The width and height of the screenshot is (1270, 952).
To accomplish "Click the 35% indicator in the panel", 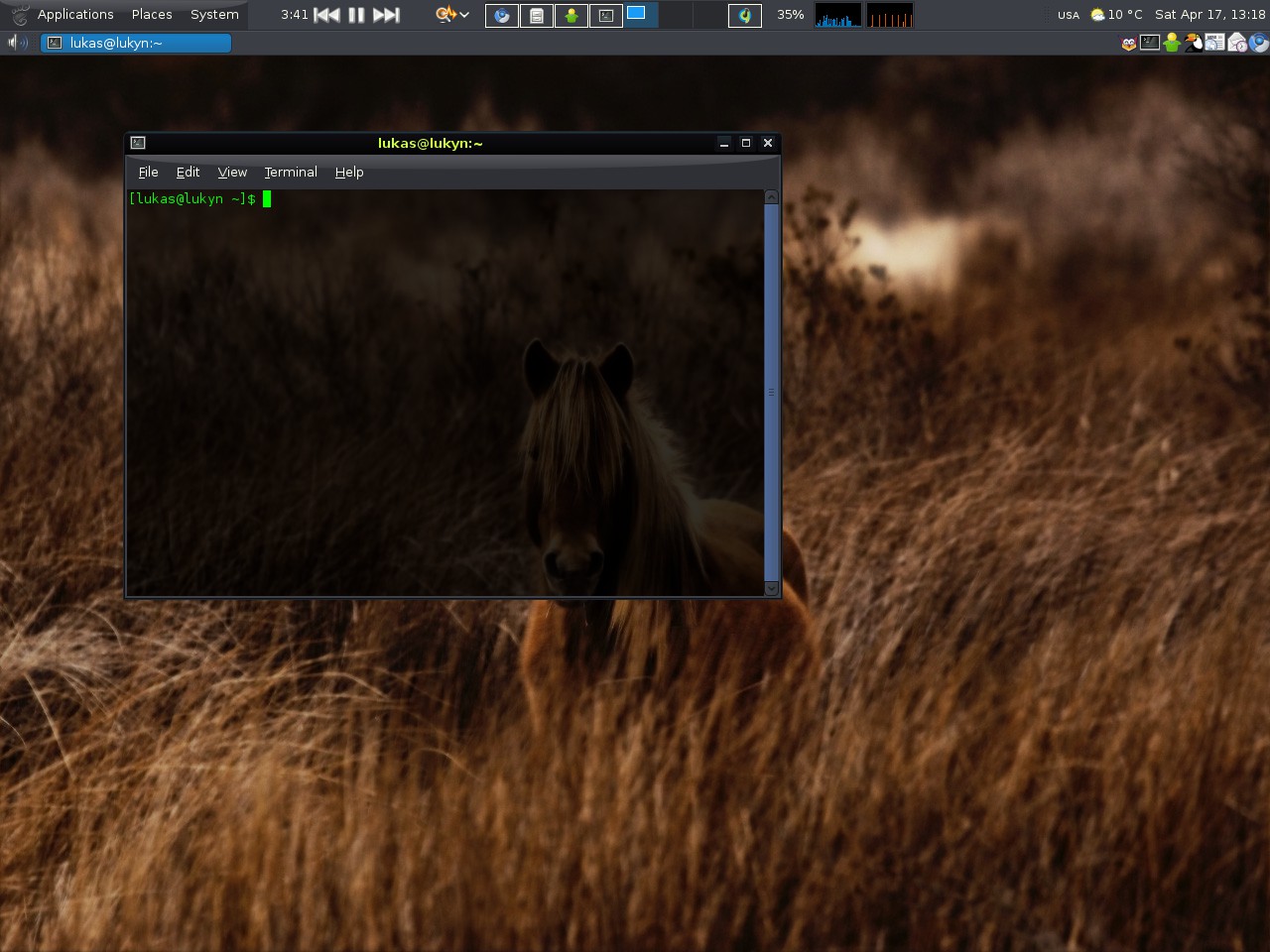I will pos(791,15).
